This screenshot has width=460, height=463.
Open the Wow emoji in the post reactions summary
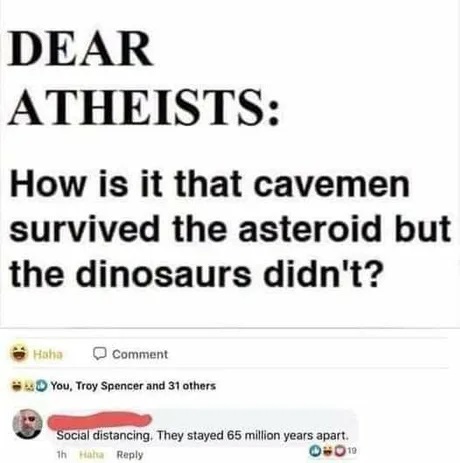[29, 386]
